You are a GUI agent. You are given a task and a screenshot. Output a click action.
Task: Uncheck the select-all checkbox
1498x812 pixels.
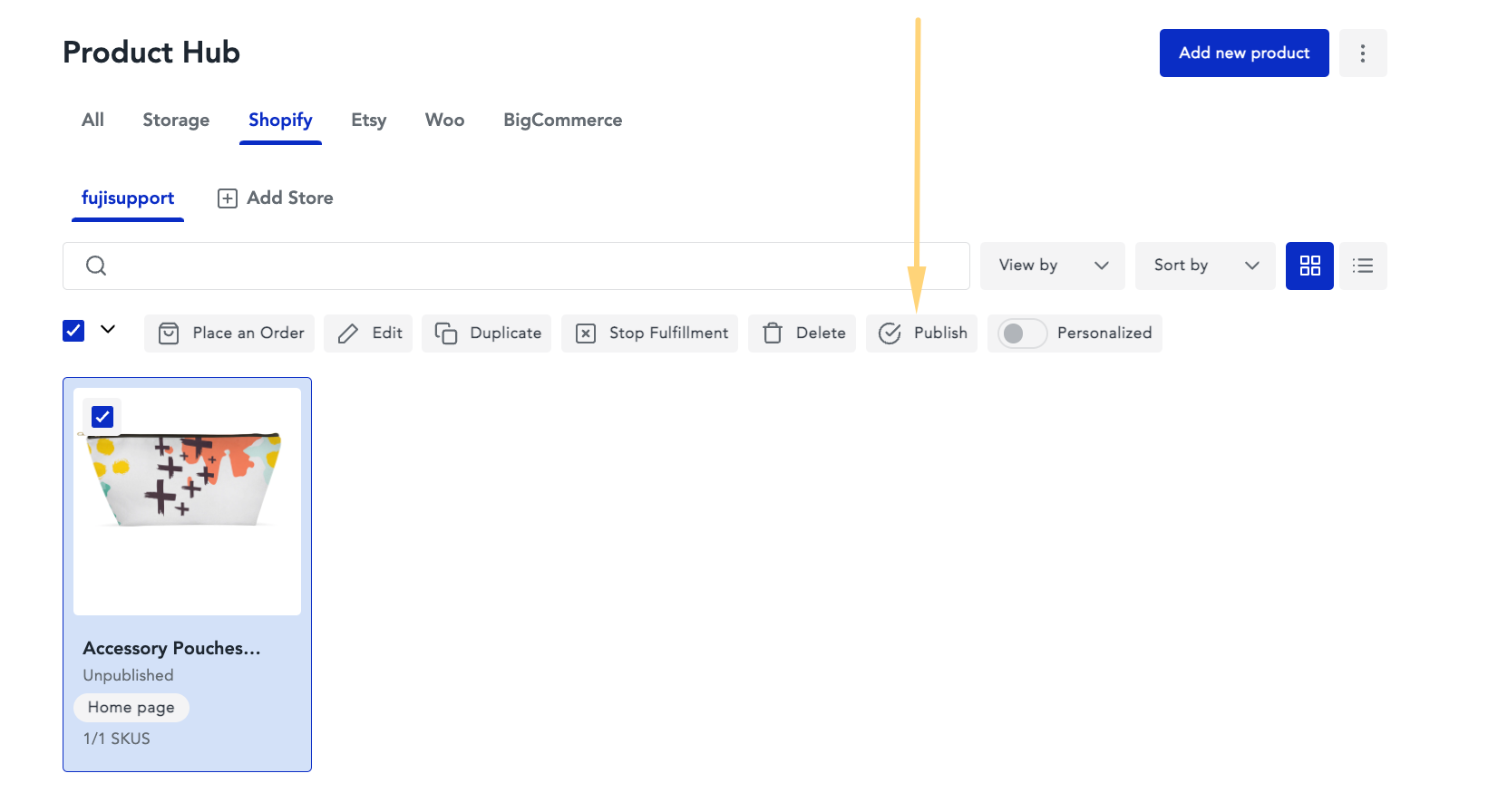point(73,331)
